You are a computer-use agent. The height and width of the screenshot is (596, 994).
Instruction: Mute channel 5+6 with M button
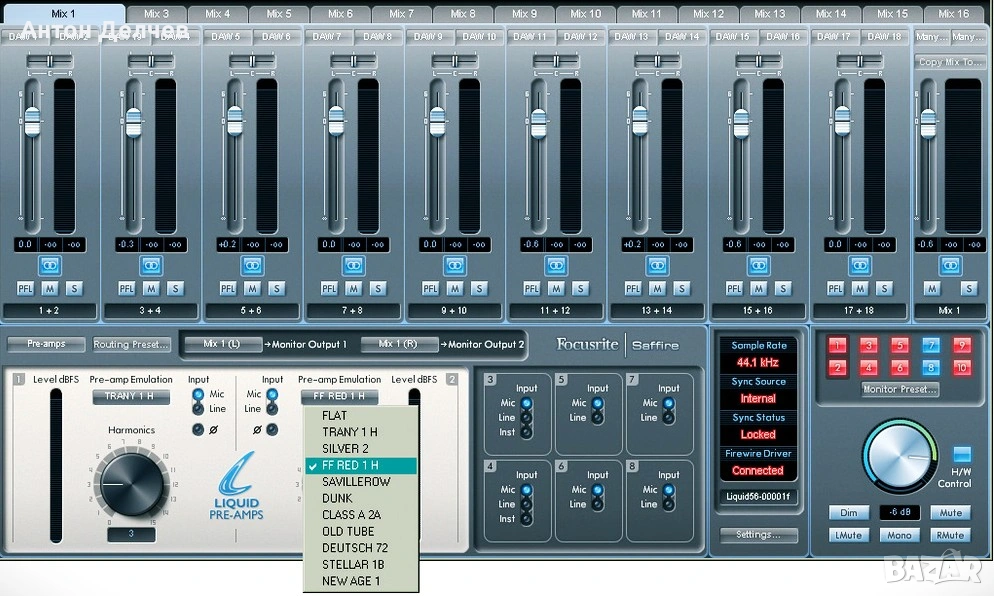252,289
